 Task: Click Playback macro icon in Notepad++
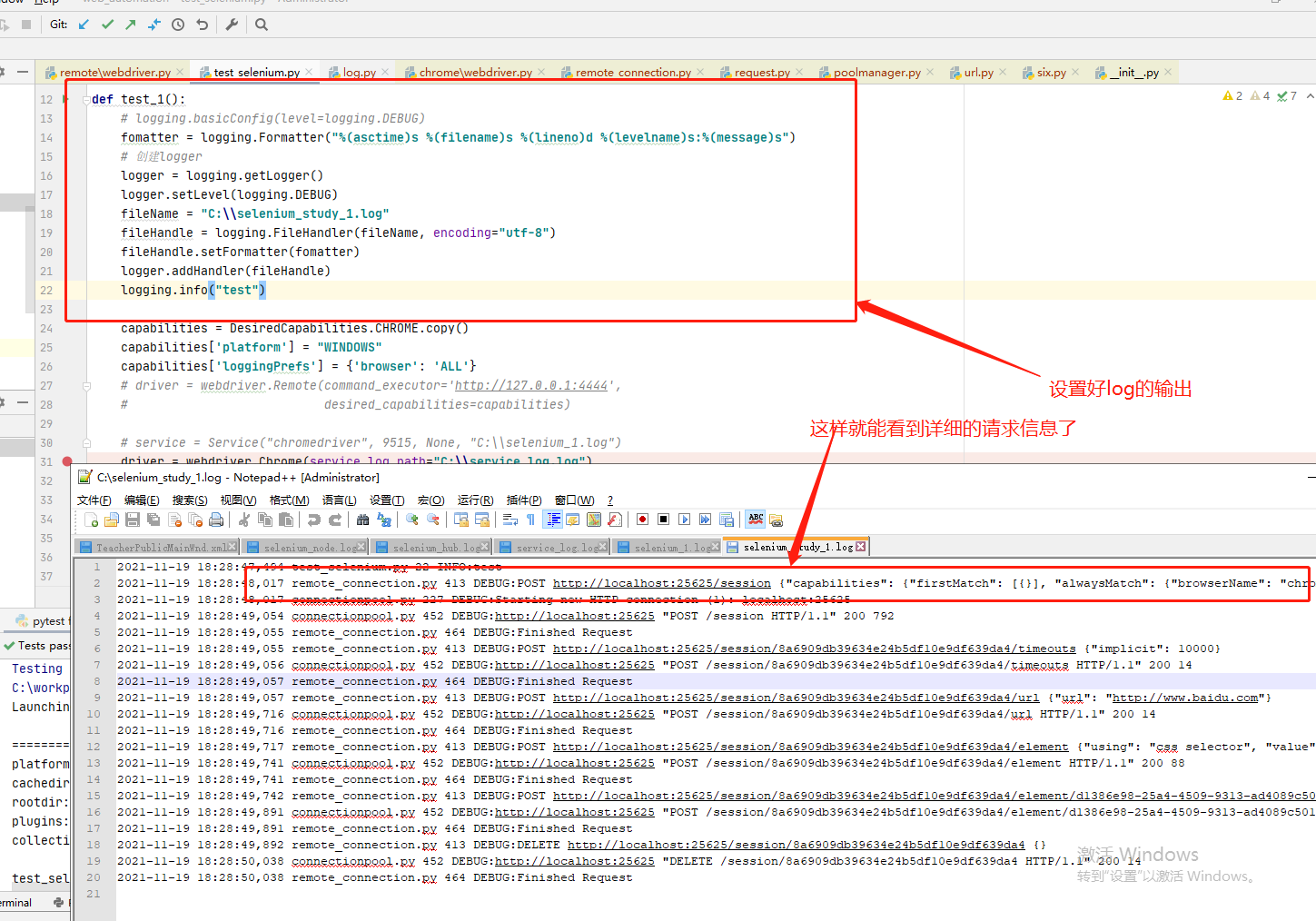tap(684, 520)
